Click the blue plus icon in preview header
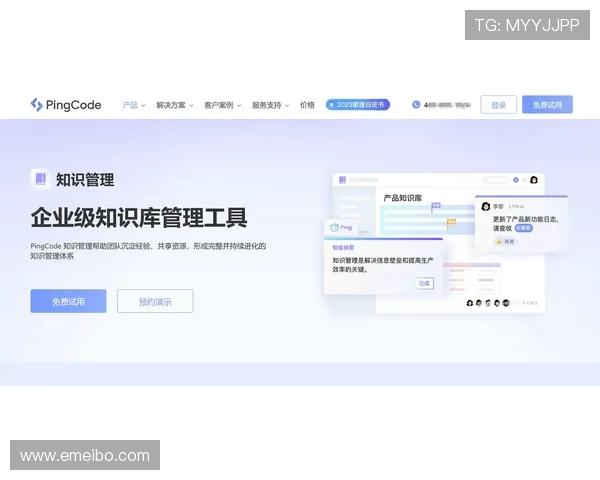Screen dimensions: 600x480 click(516, 180)
